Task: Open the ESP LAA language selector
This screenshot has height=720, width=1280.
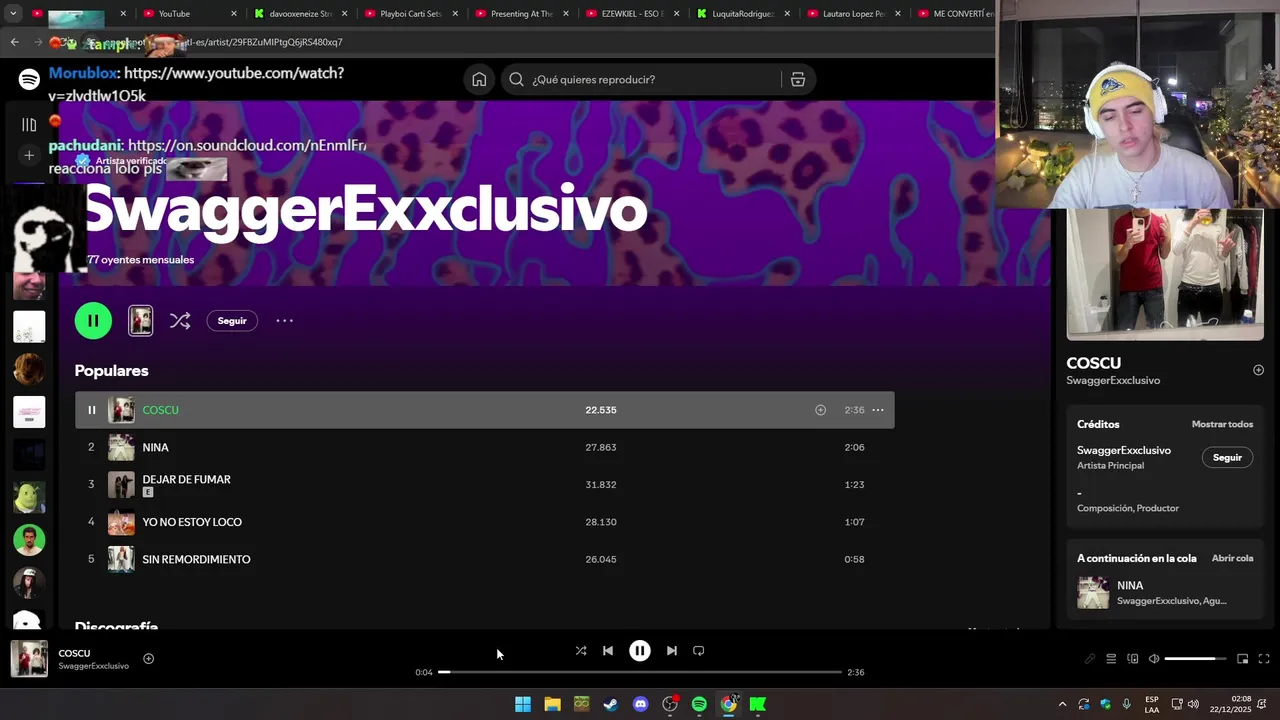Action: pyautogui.click(x=1152, y=704)
